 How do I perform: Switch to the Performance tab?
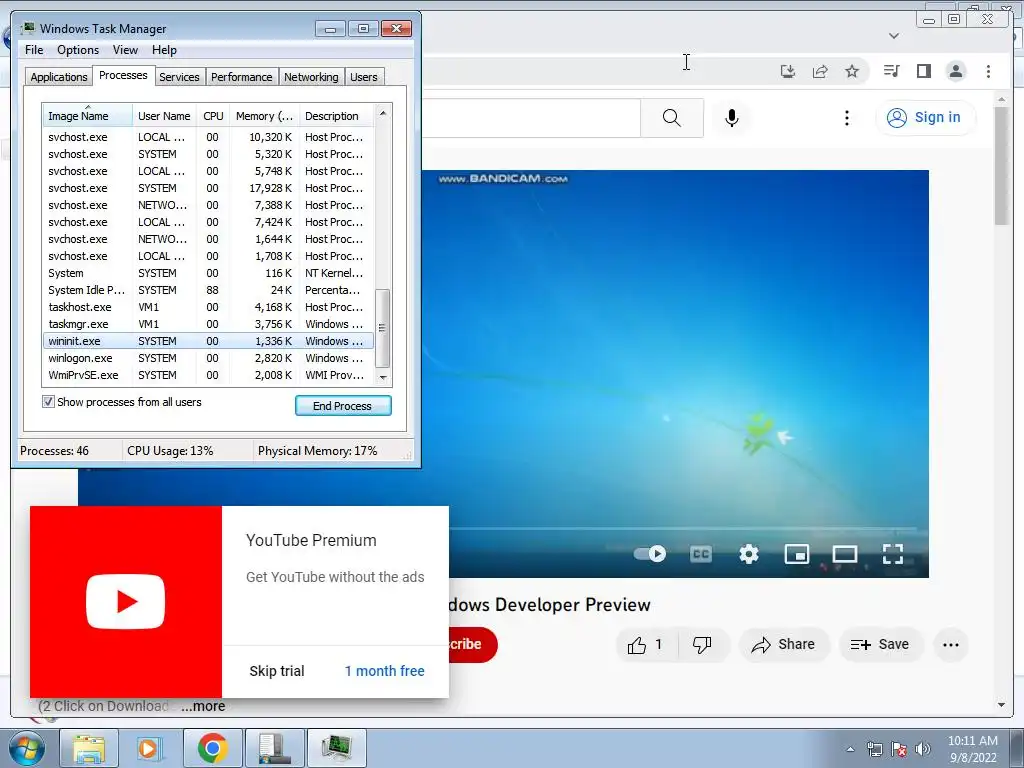(x=242, y=77)
